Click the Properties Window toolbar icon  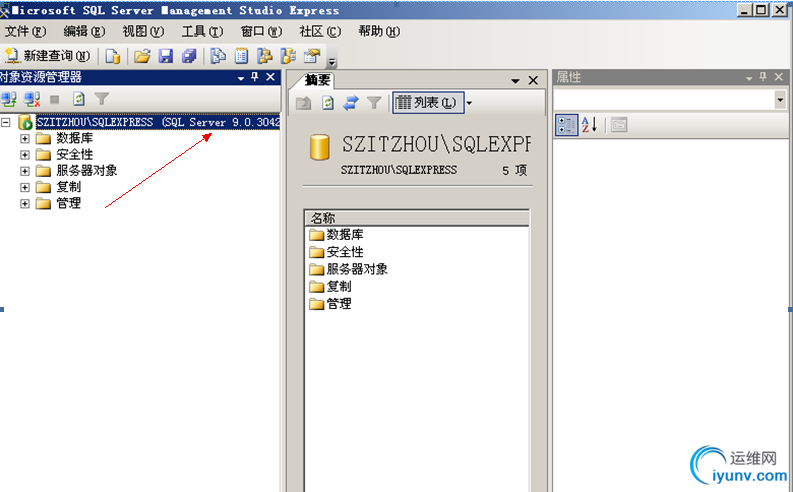(x=312, y=56)
